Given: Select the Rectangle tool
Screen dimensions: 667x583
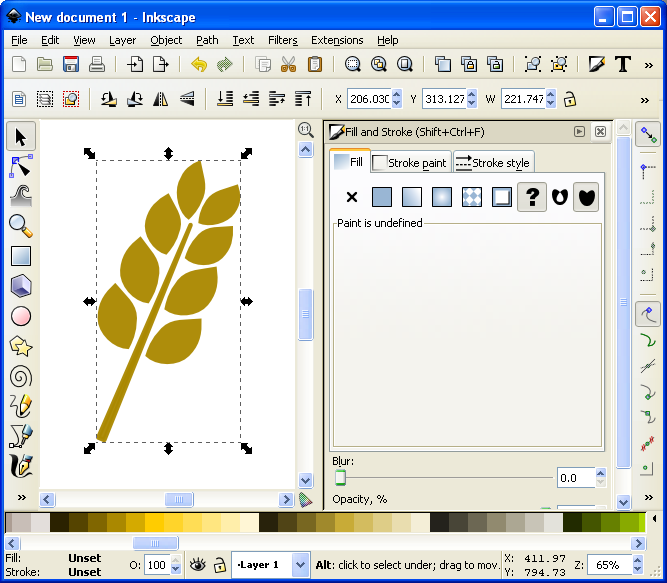Looking at the screenshot, I should tap(21, 256).
